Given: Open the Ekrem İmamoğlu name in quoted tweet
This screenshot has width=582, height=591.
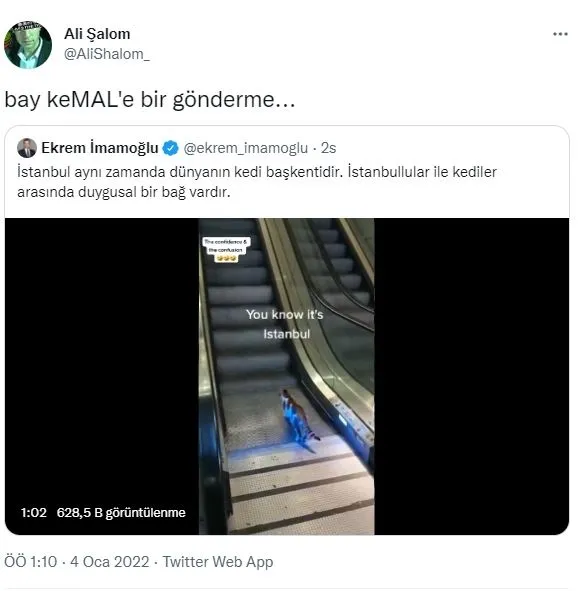Looking at the screenshot, I should pos(100,148).
